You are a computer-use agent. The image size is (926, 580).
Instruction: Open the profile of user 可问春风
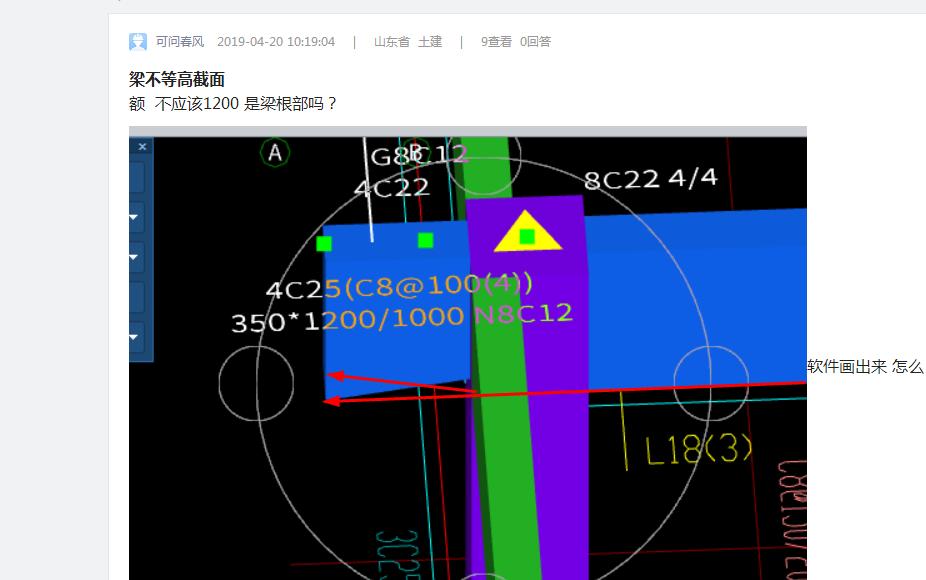coord(180,41)
